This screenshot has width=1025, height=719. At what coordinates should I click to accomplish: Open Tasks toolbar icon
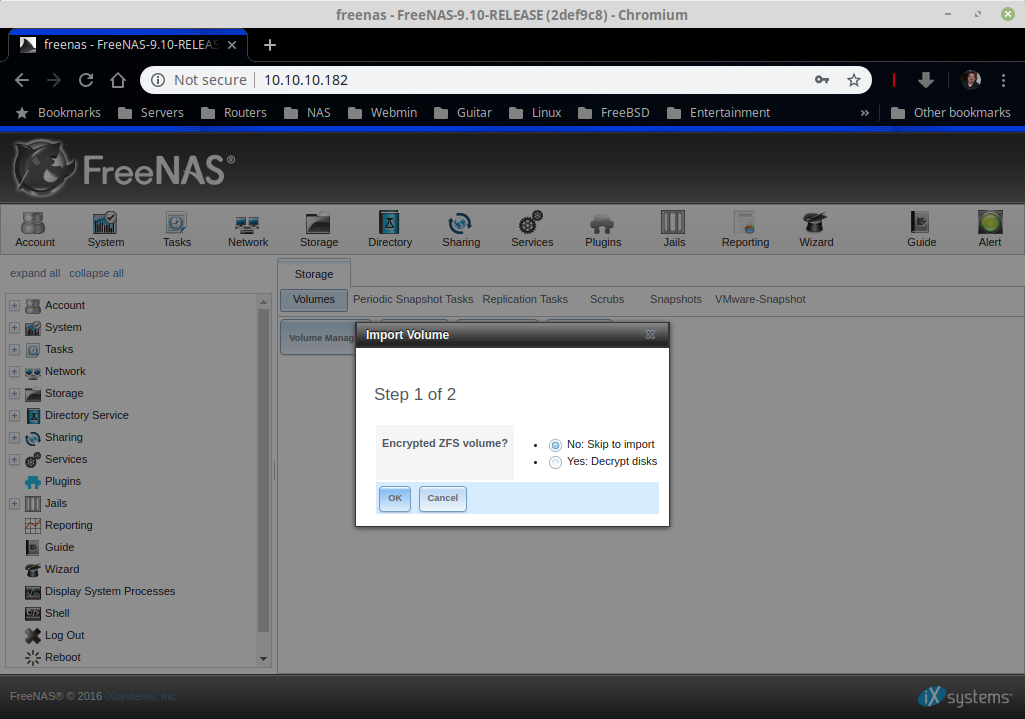(x=176, y=229)
